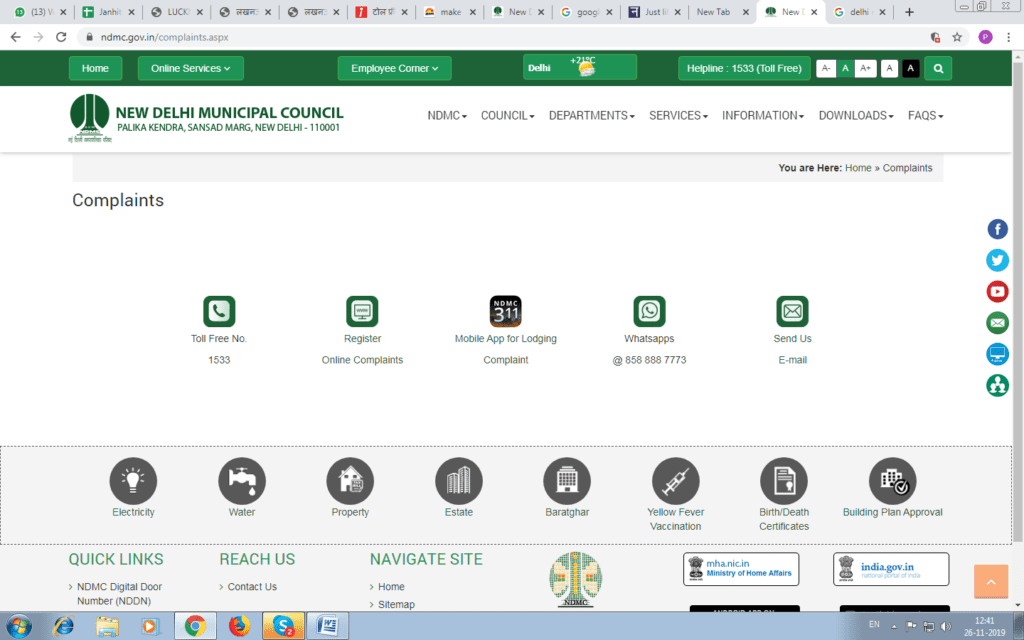Open the Whatsapps complaint icon

(x=649, y=311)
